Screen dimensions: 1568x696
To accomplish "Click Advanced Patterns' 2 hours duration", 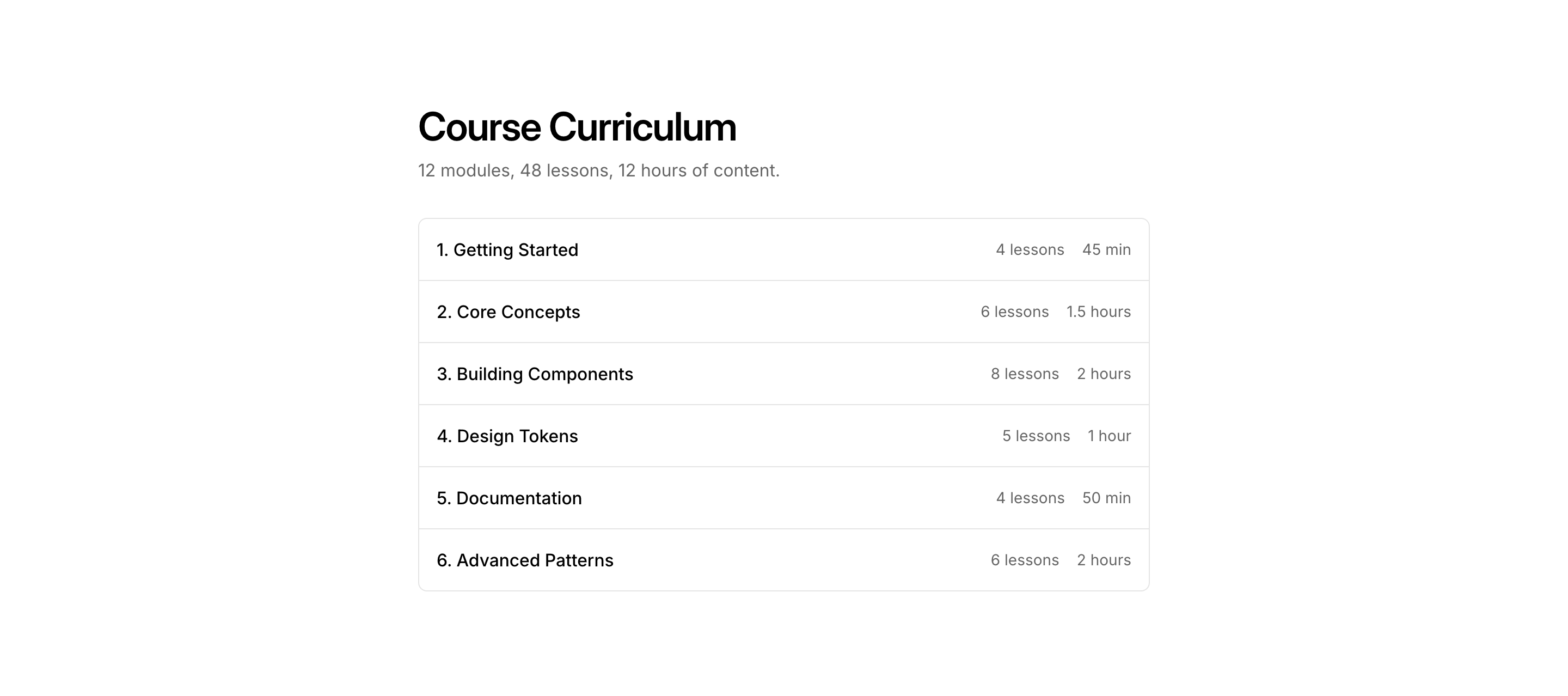I will pos(1104,560).
